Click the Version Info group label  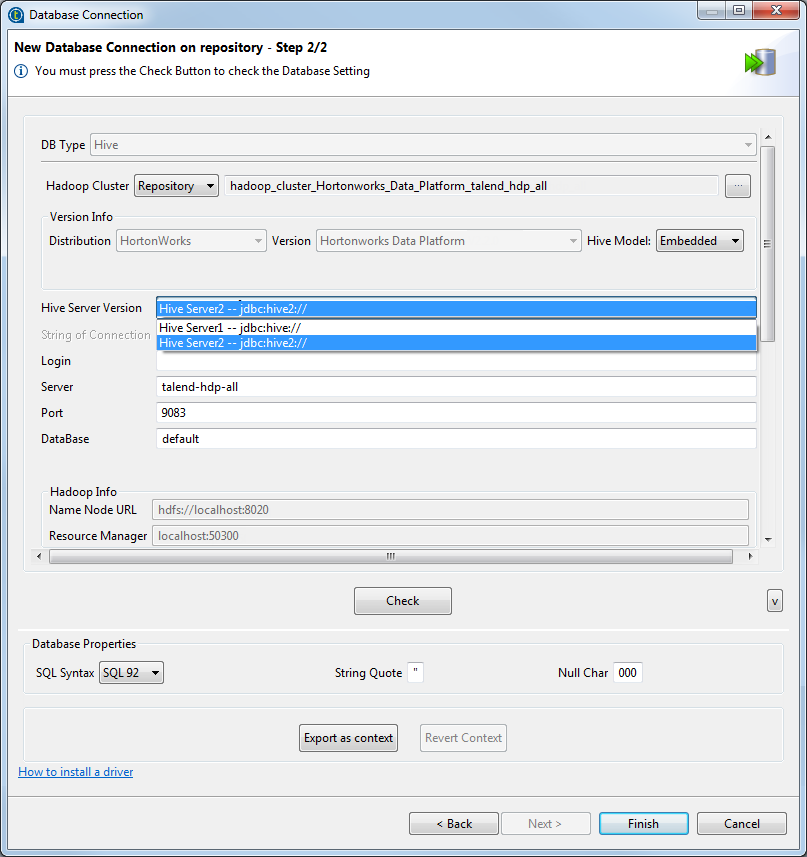coord(81,217)
